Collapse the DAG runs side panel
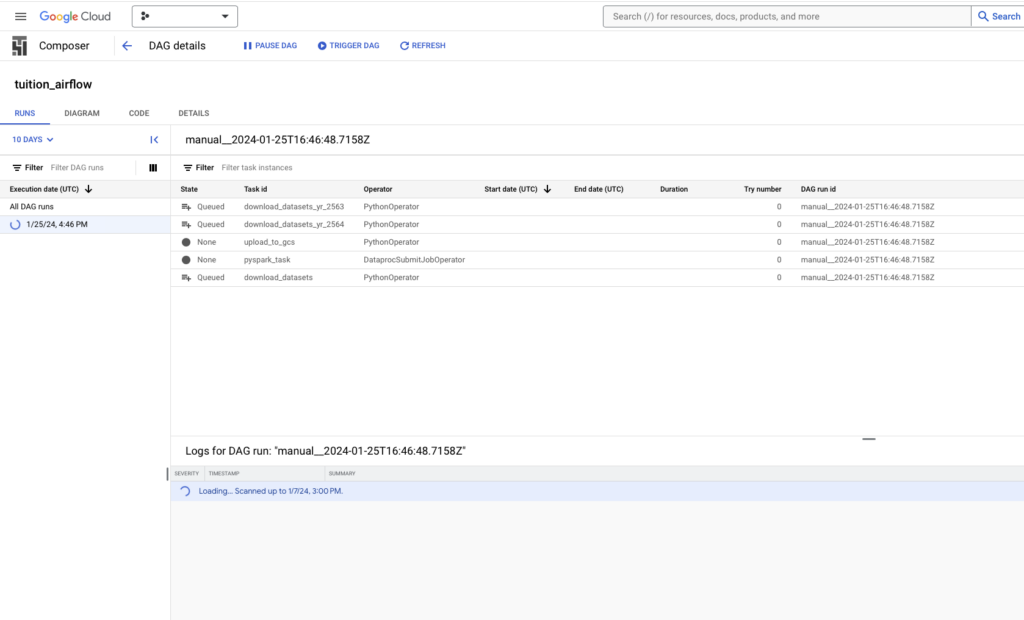1024x620 pixels. point(154,140)
